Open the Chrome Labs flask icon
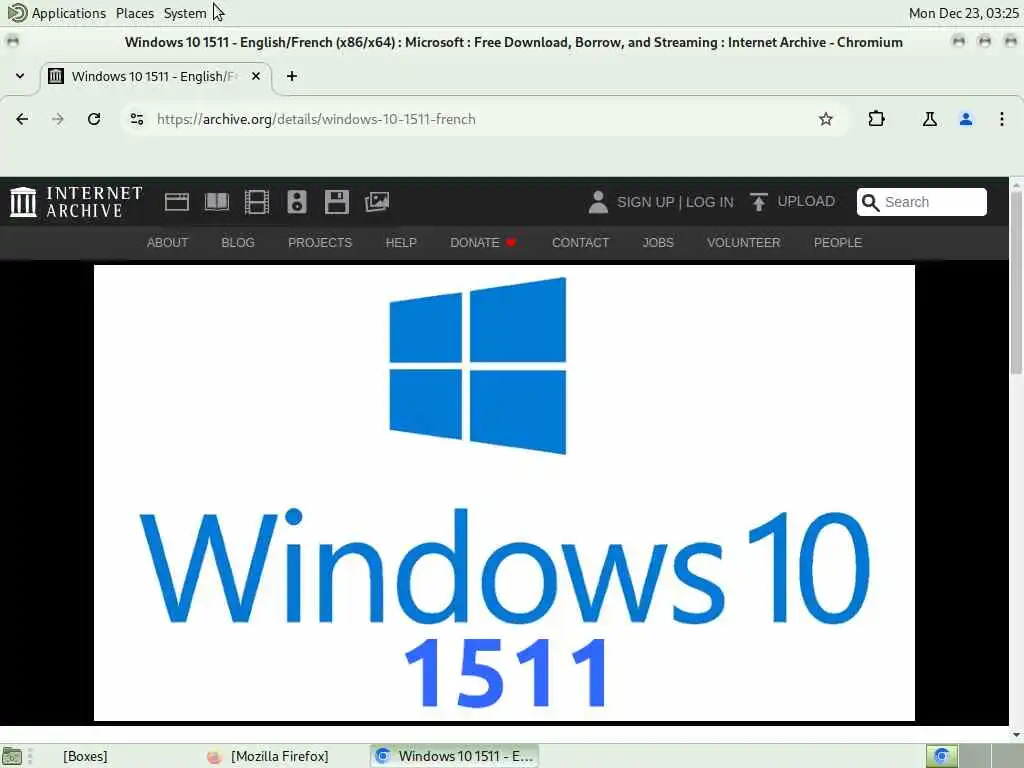 coord(929,119)
